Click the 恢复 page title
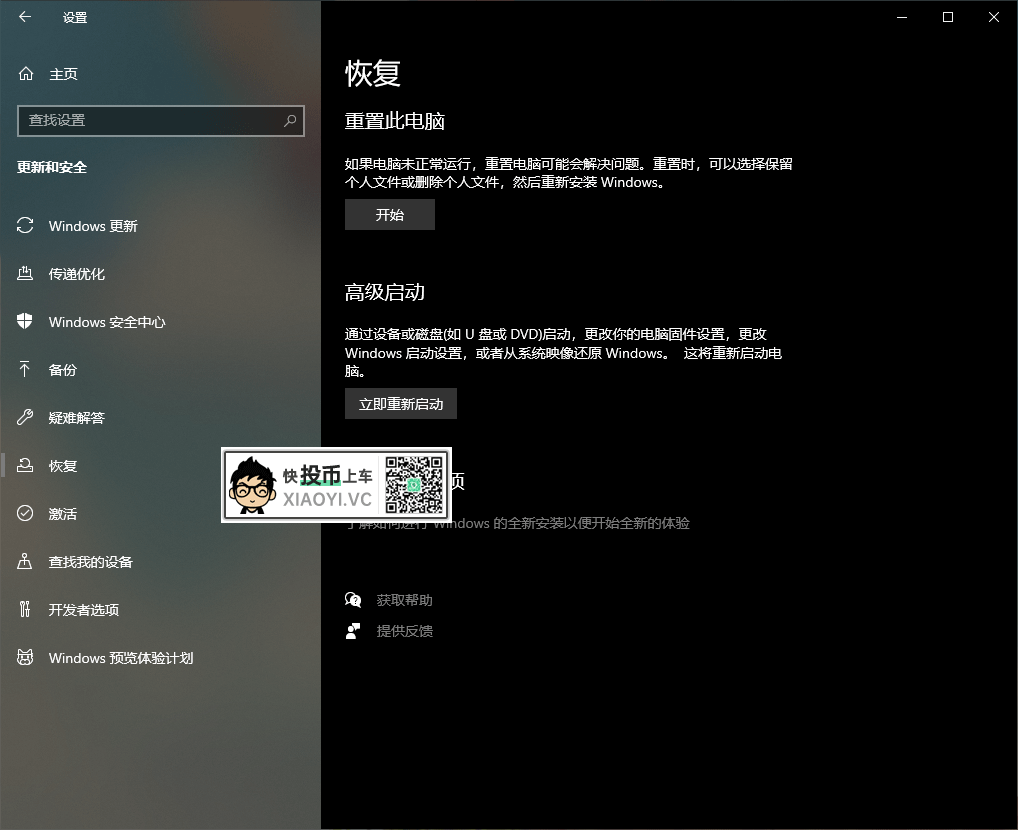 tap(373, 73)
